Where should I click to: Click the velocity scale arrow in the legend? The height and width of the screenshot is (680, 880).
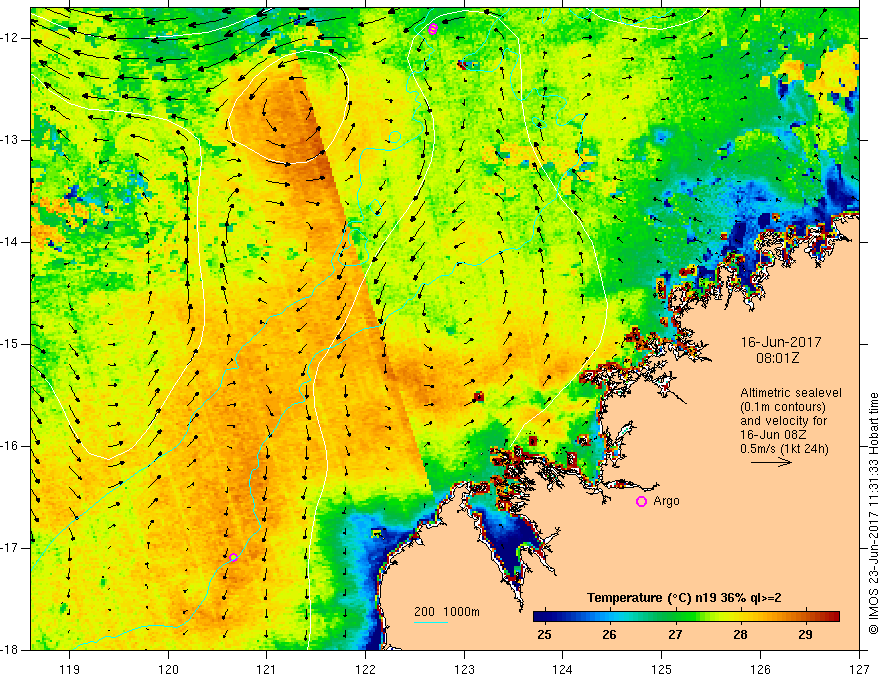[x=771, y=462]
